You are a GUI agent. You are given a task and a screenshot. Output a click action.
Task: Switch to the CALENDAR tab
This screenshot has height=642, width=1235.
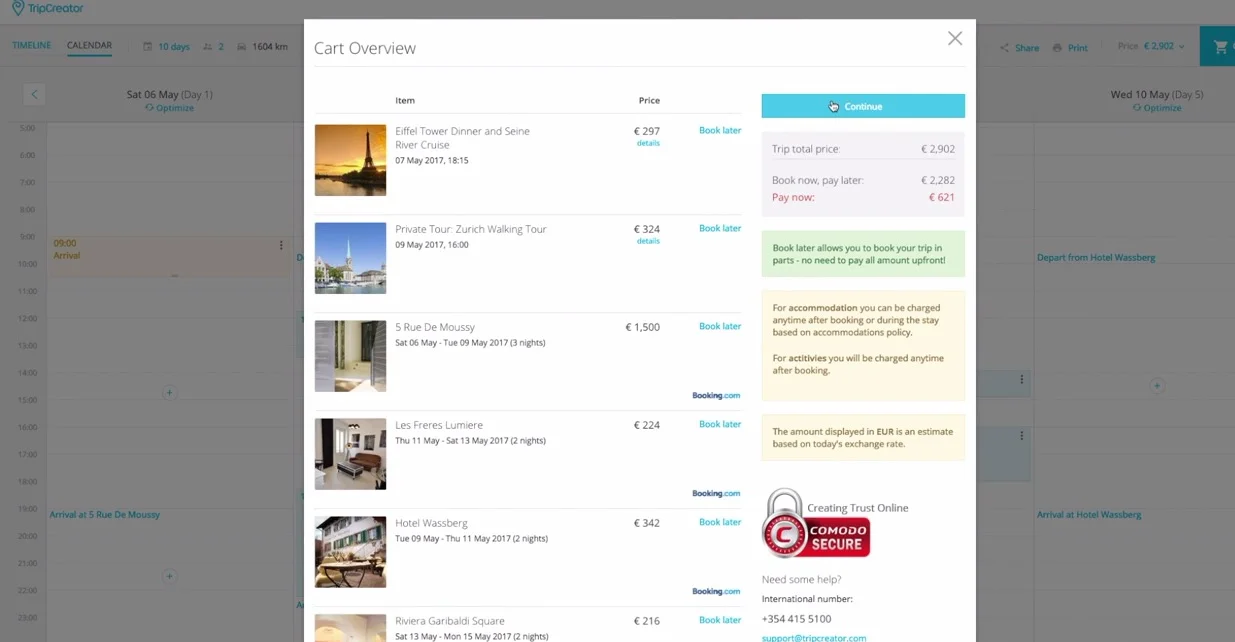point(89,46)
